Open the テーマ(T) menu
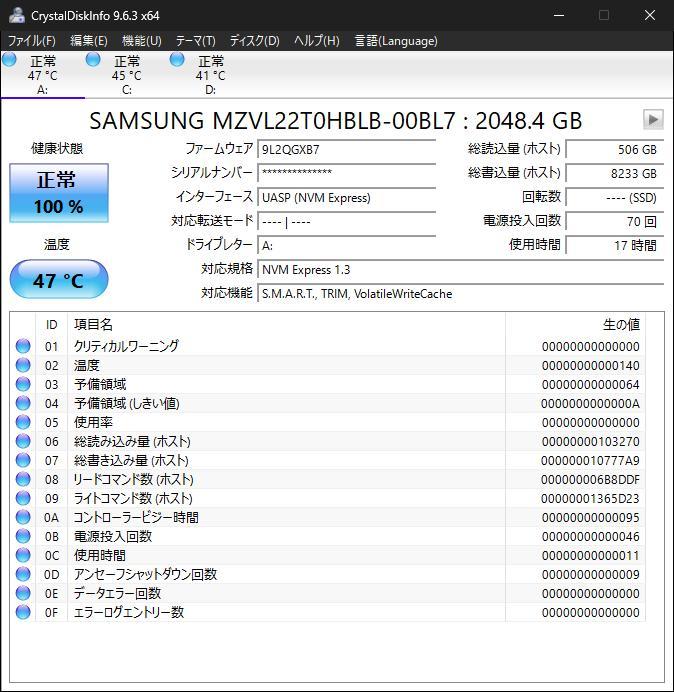 click(x=196, y=41)
